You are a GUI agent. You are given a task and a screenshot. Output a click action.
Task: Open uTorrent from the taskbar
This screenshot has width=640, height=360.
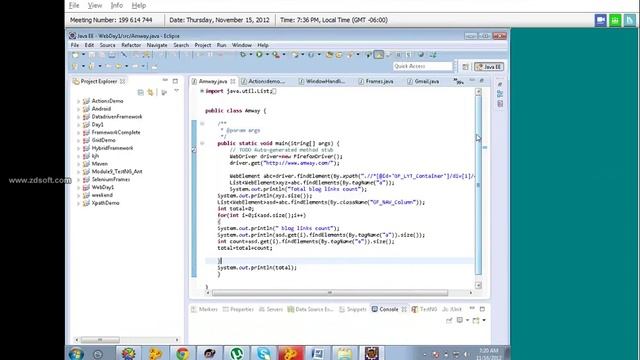(x=237, y=353)
